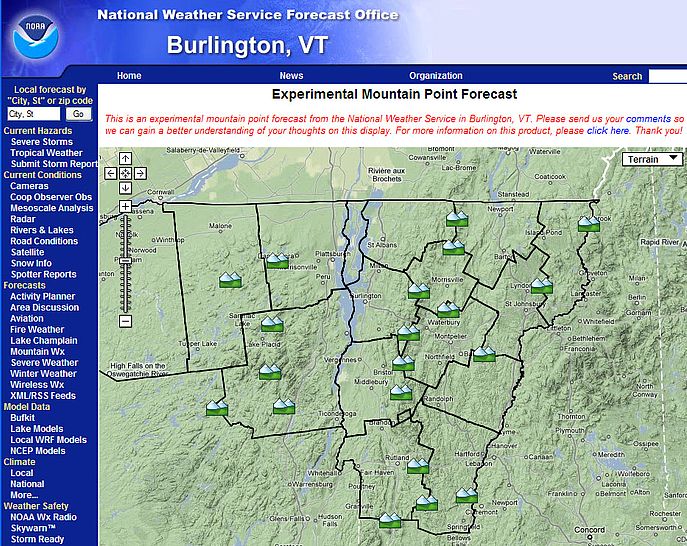This screenshot has width=687, height=546.
Task: Click the Go button
Action: [x=78, y=114]
